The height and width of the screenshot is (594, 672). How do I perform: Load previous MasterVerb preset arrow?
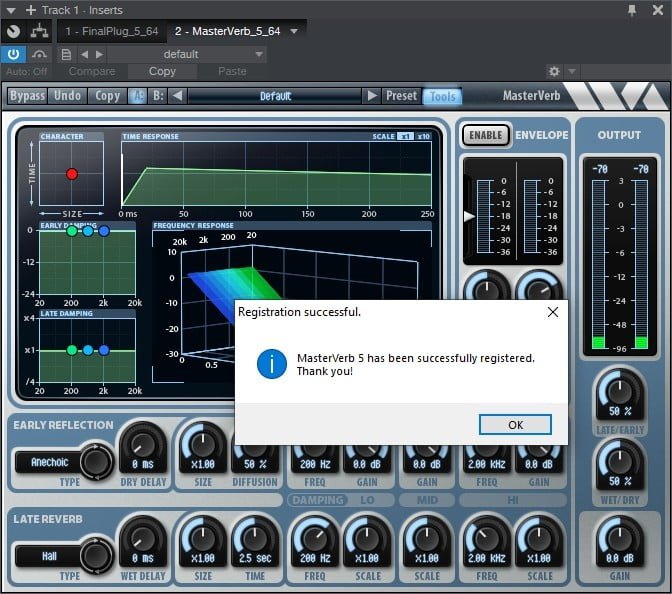[x=177, y=96]
